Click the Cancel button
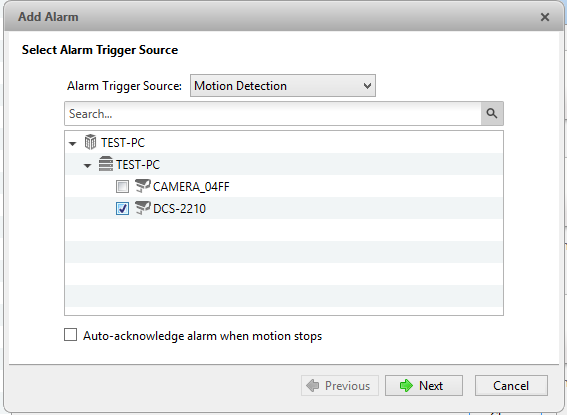 point(511,386)
